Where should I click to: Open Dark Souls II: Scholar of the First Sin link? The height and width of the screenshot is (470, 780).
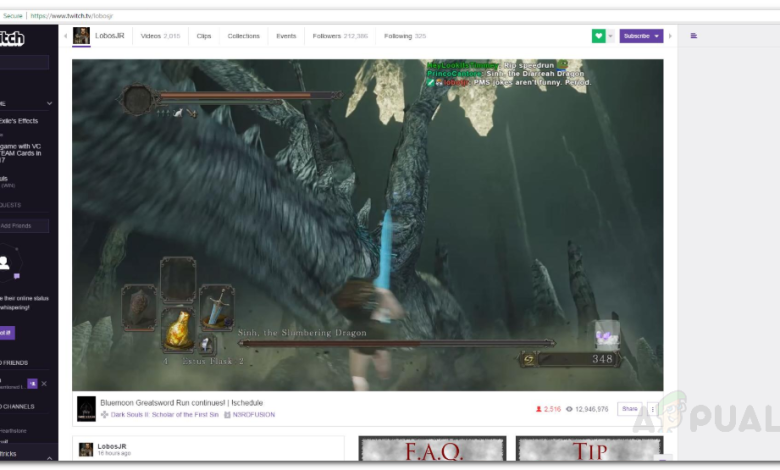(x=165, y=414)
